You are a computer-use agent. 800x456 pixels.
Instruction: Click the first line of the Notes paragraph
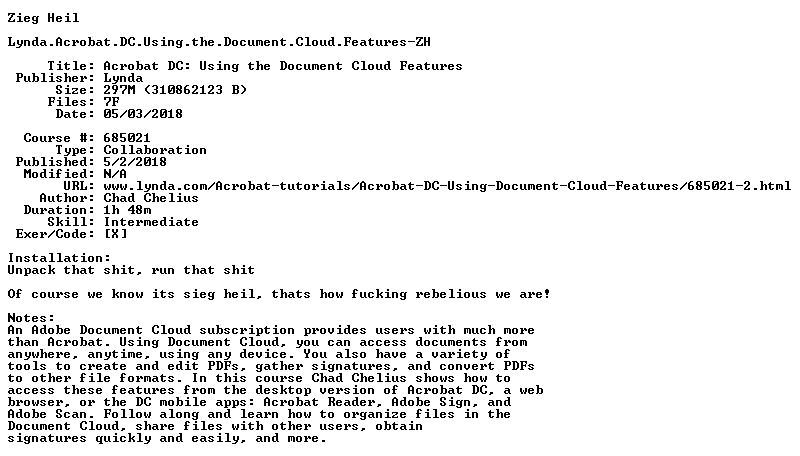point(271,330)
